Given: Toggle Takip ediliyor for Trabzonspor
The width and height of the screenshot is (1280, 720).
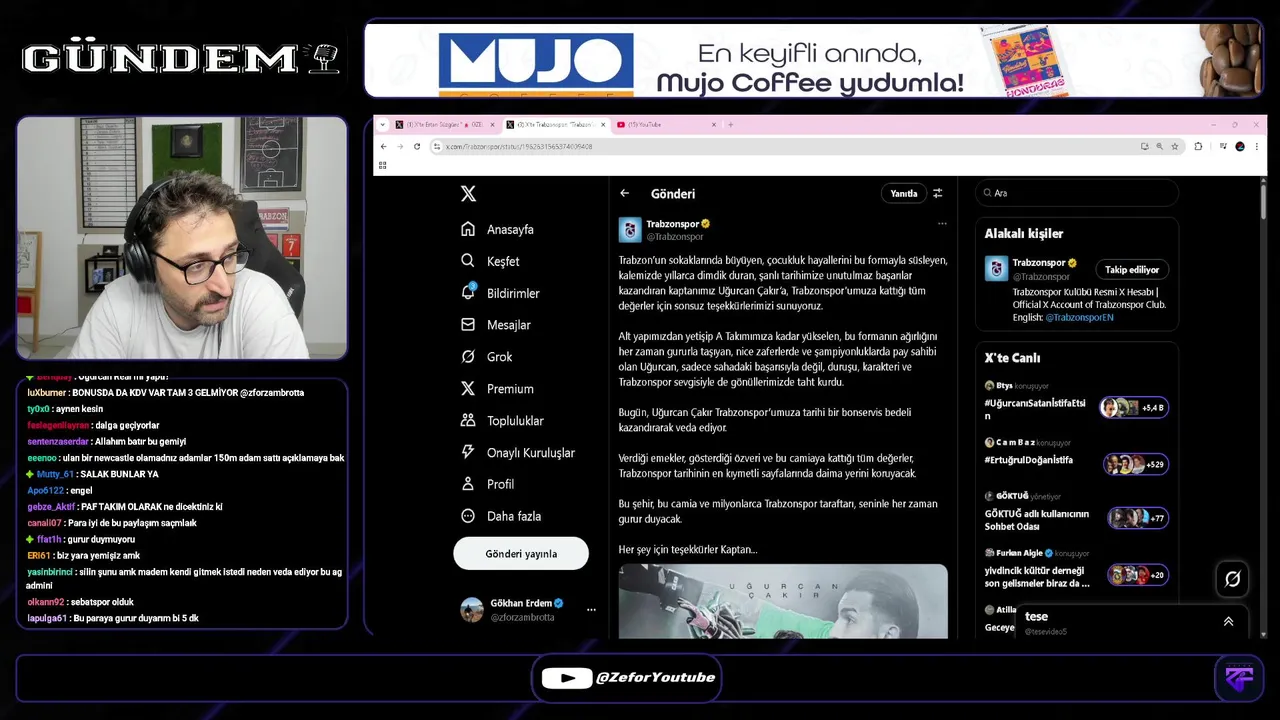Looking at the screenshot, I should pos(1132,270).
